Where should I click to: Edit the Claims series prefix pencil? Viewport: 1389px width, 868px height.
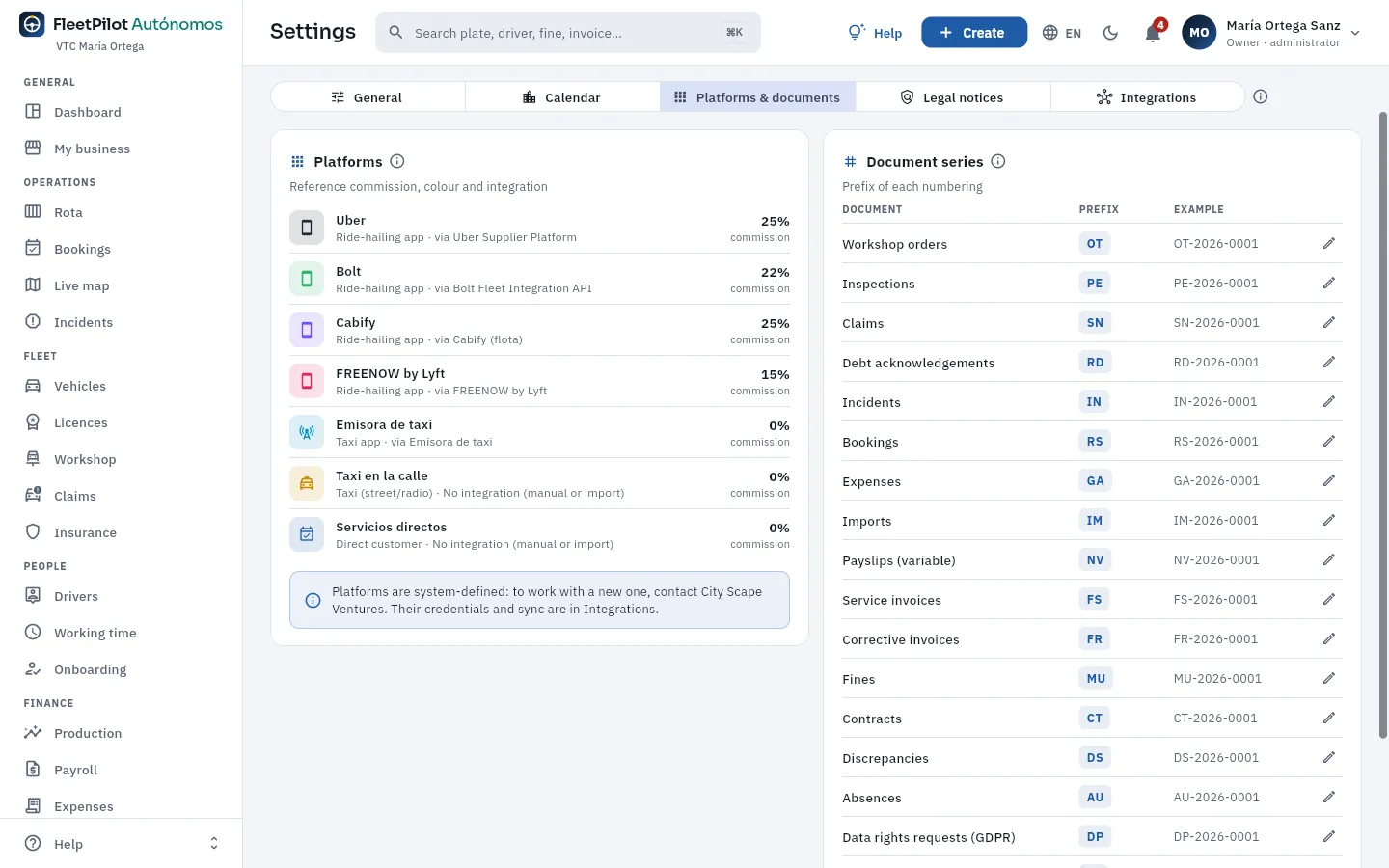(1329, 323)
